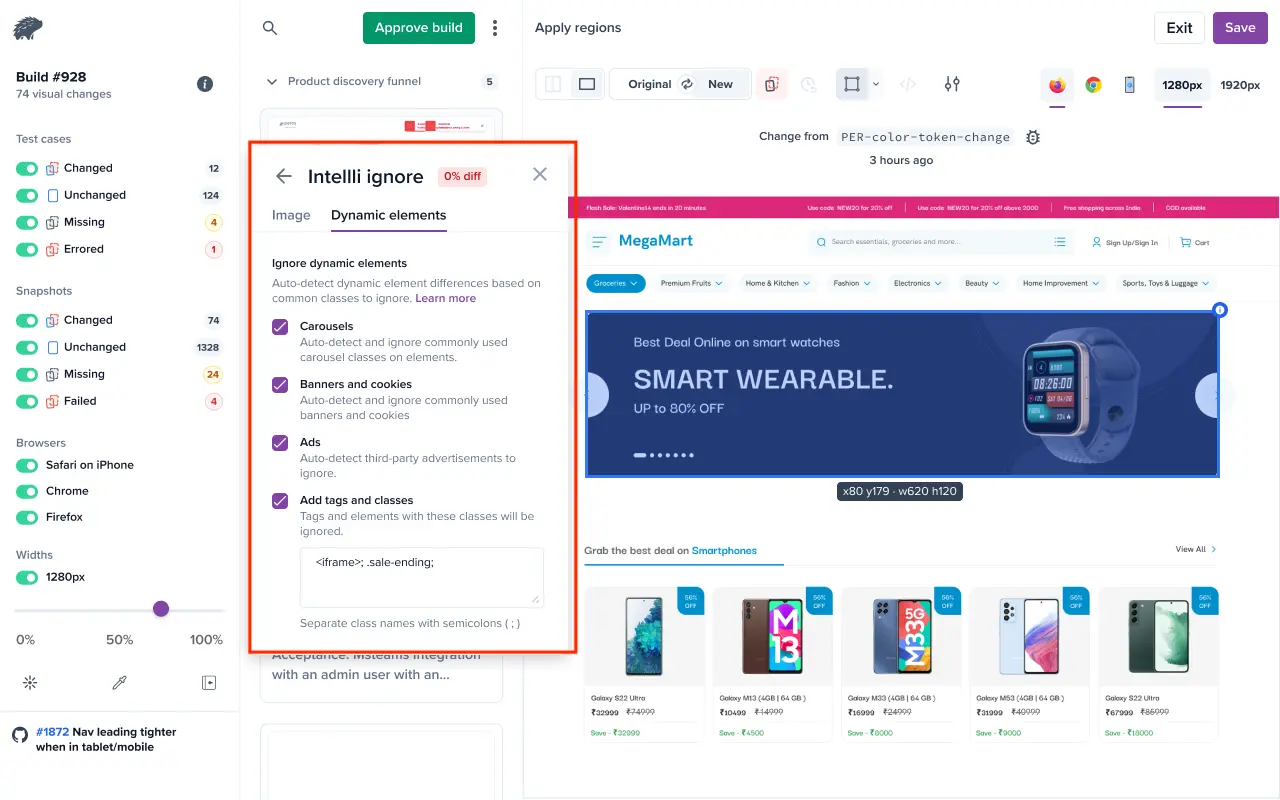Click the Approve build button
This screenshot has height=800, width=1280.
(x=418, y=28)
